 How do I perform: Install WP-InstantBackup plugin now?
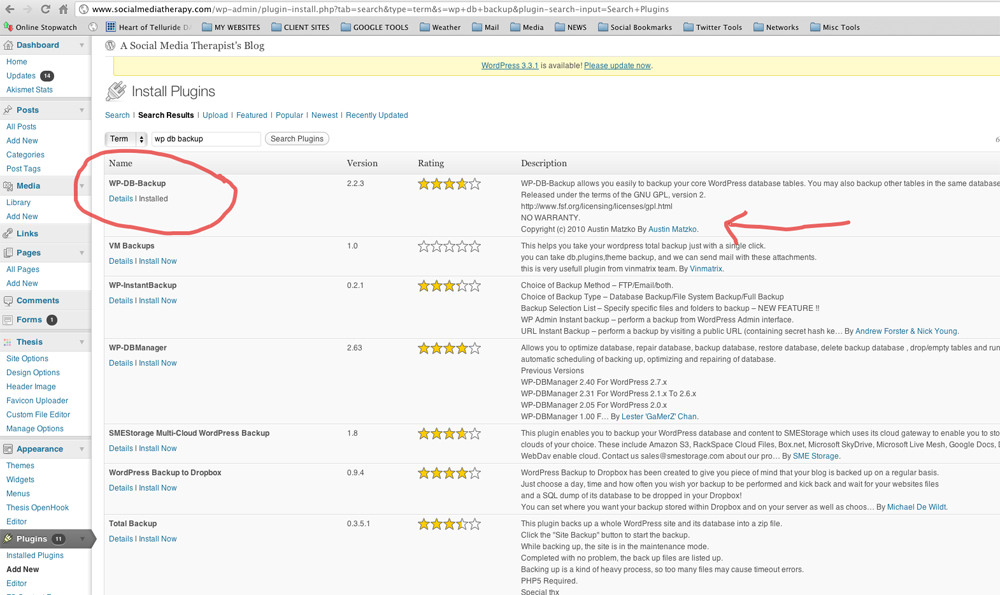coord(158,300)
